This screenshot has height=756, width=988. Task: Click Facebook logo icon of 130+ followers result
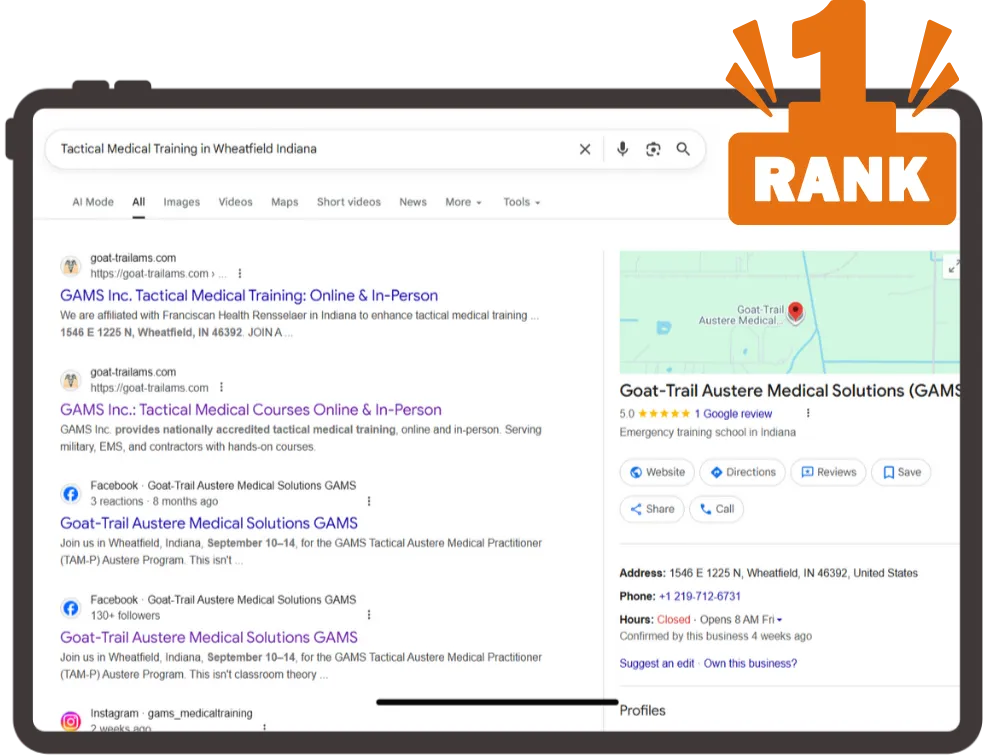coord(71,608)
